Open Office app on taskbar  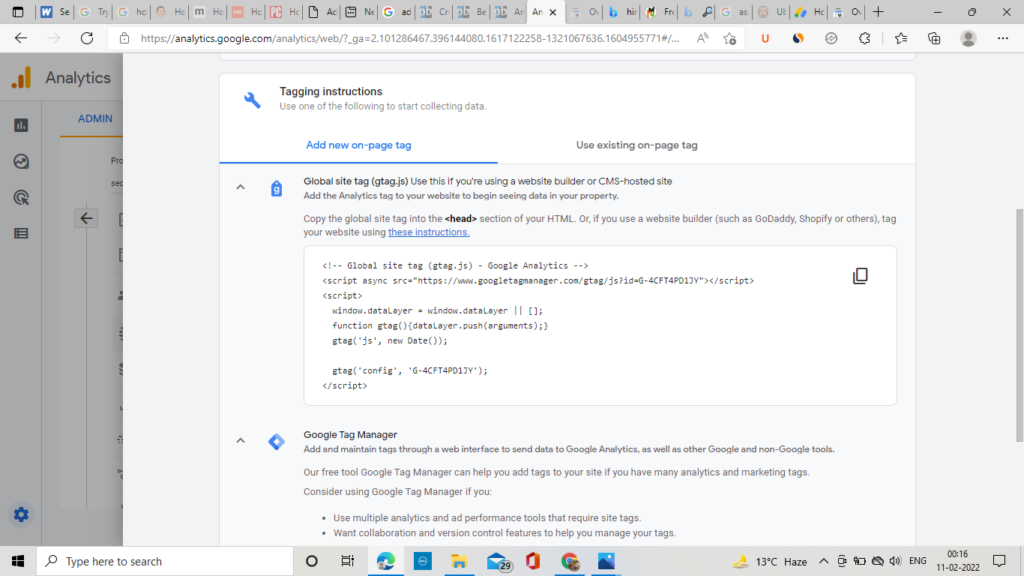533,561
